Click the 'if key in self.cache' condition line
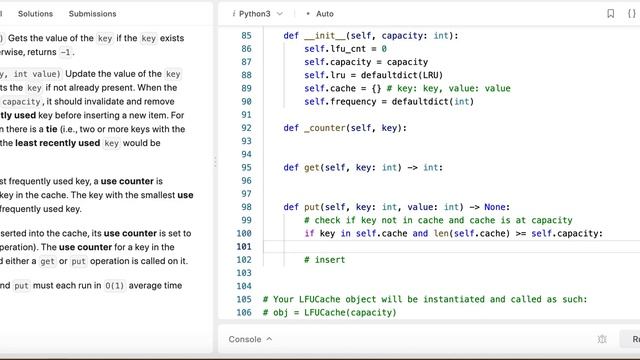This screenshot has height=360, width=640. click(453, 233)
